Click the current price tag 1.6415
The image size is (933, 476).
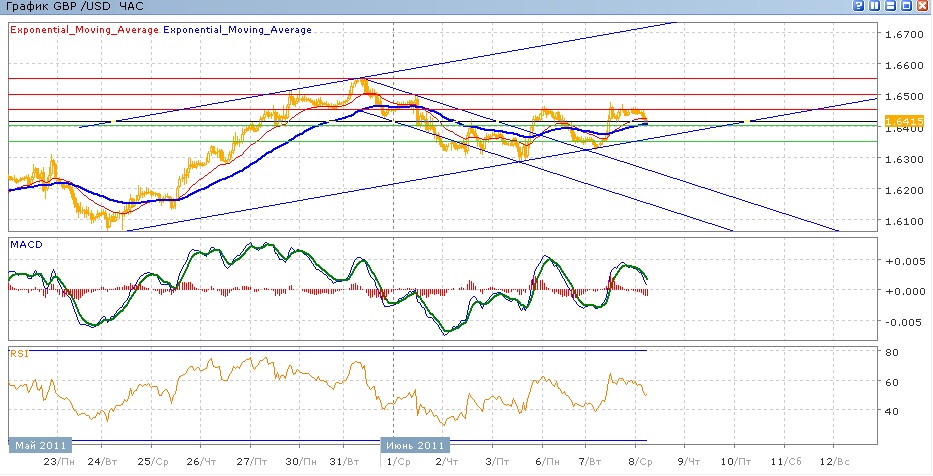[904, 121]
